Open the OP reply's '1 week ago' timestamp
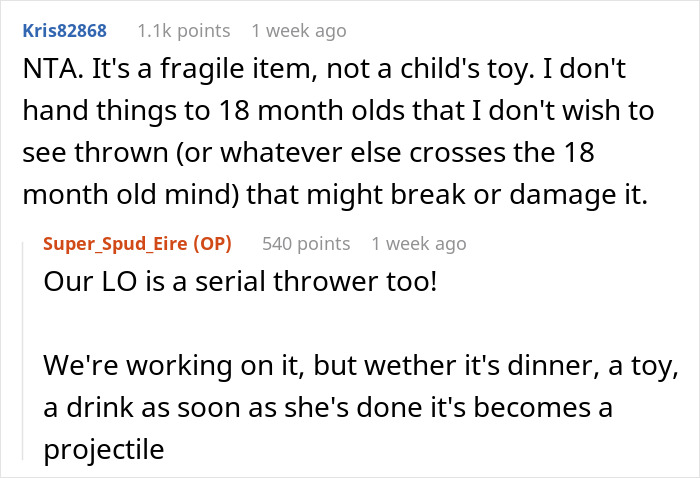The image size is (700, 478). [x=418, y=243]
